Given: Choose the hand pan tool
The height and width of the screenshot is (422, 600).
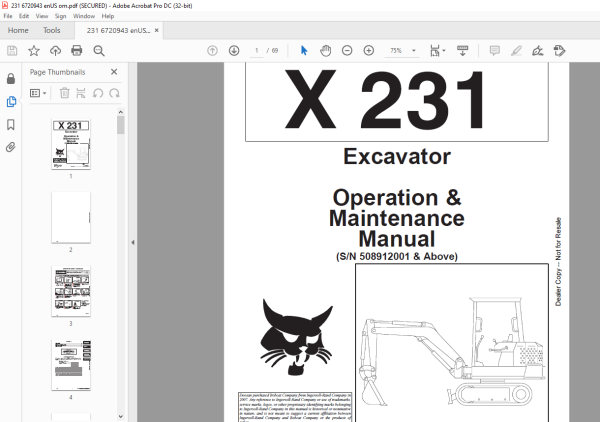Looking at the screenshot, I should [325, 51].
